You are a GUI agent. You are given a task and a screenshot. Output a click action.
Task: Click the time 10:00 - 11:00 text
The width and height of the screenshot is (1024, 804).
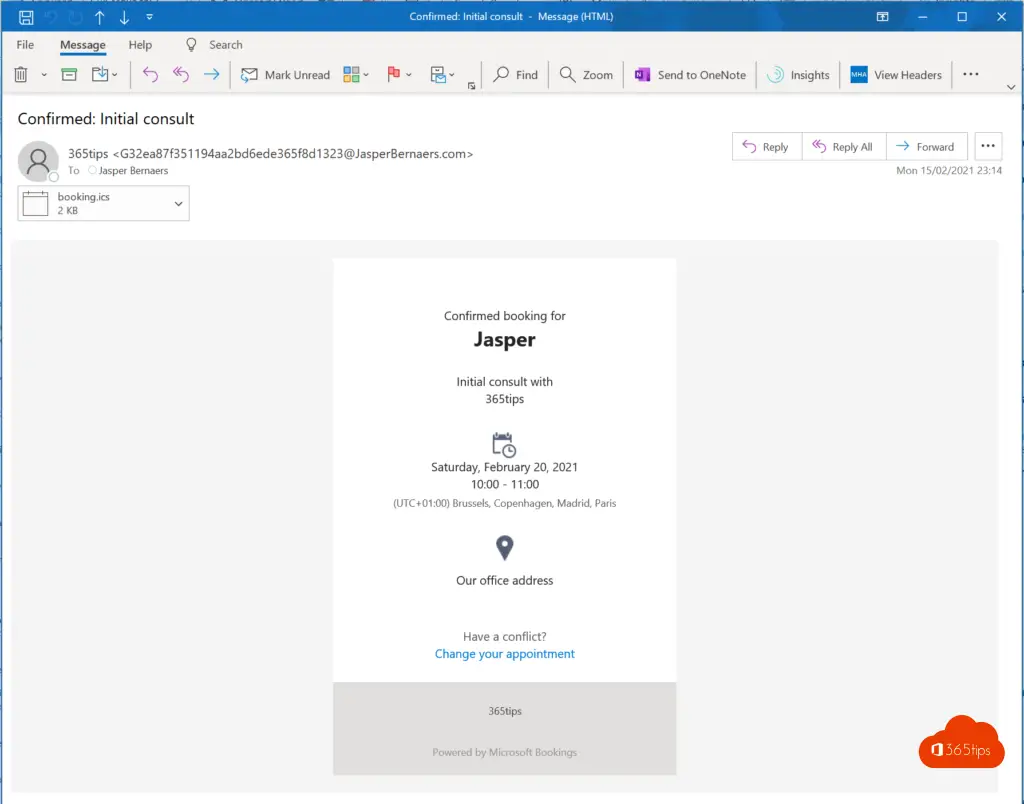(x=505, y=485)
